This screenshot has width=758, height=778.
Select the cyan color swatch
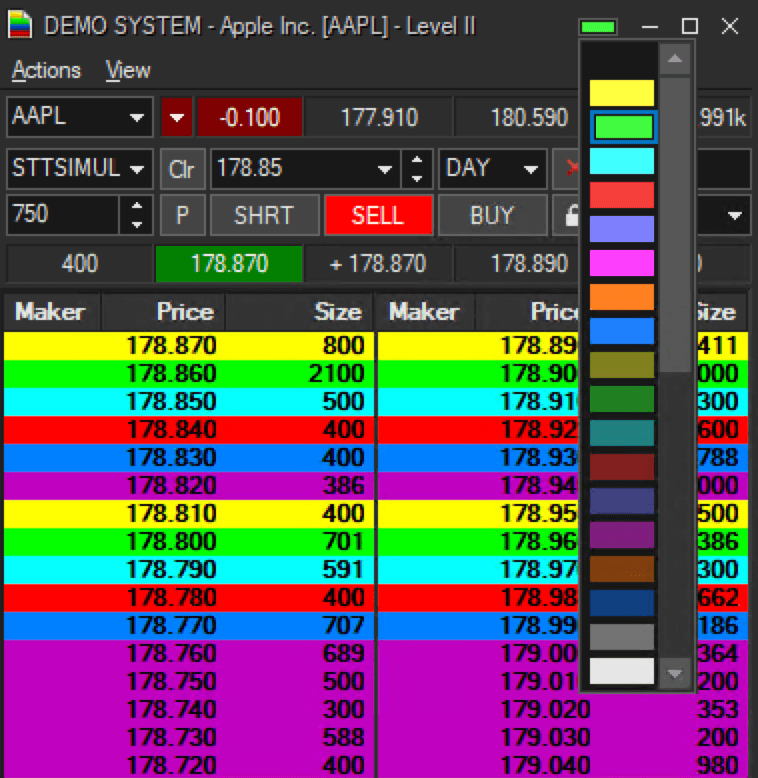tap(622, 161)
